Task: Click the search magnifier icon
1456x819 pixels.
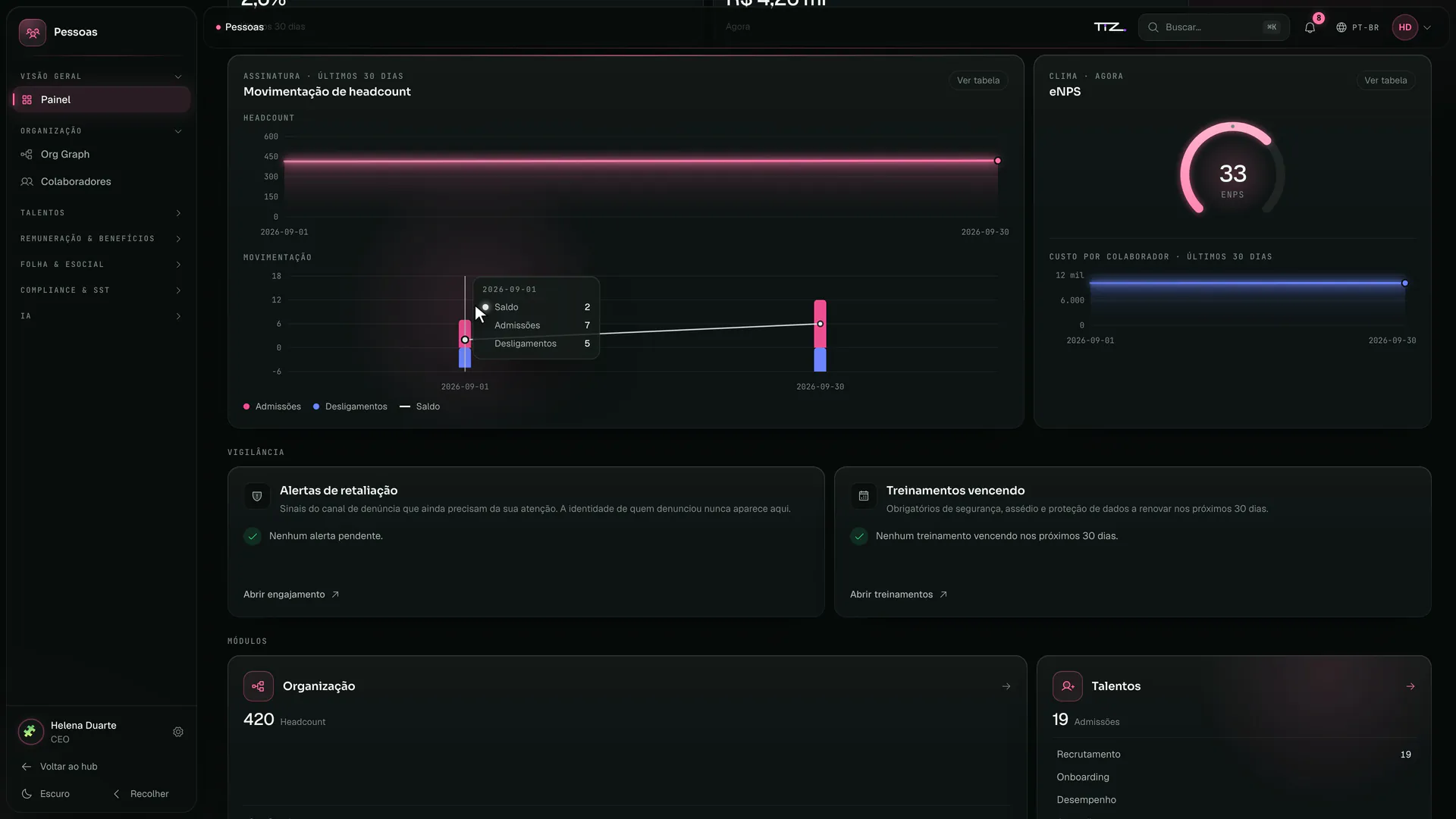Action: (1153, 27)
